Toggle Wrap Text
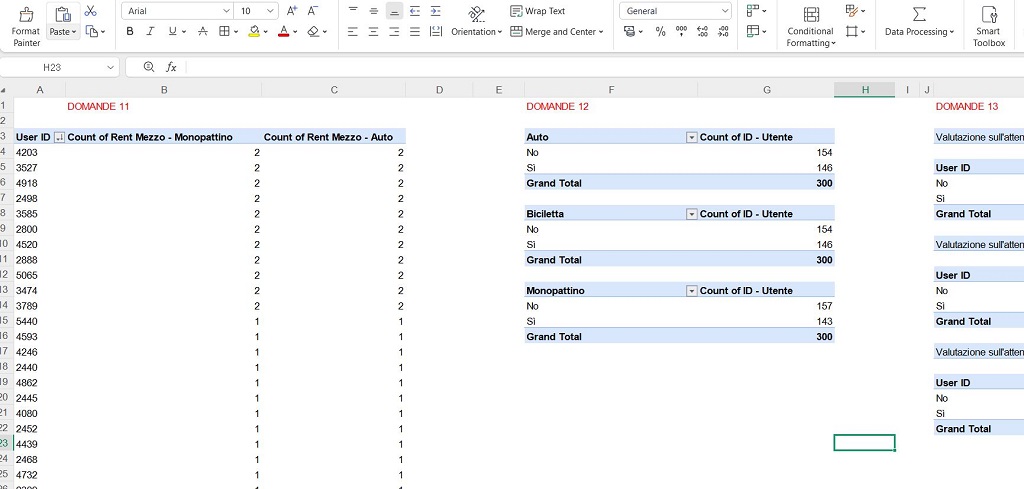 (x=537, y=11)
